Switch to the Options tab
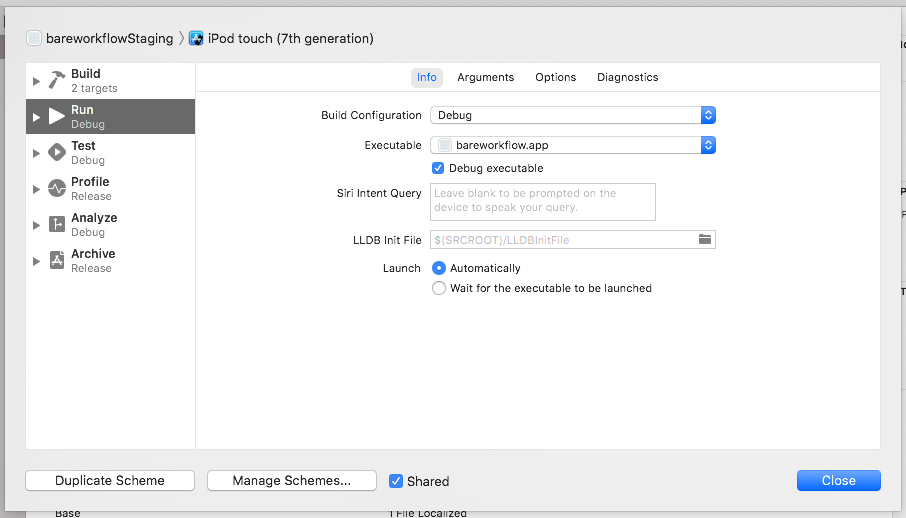 (x=555, y=77)
